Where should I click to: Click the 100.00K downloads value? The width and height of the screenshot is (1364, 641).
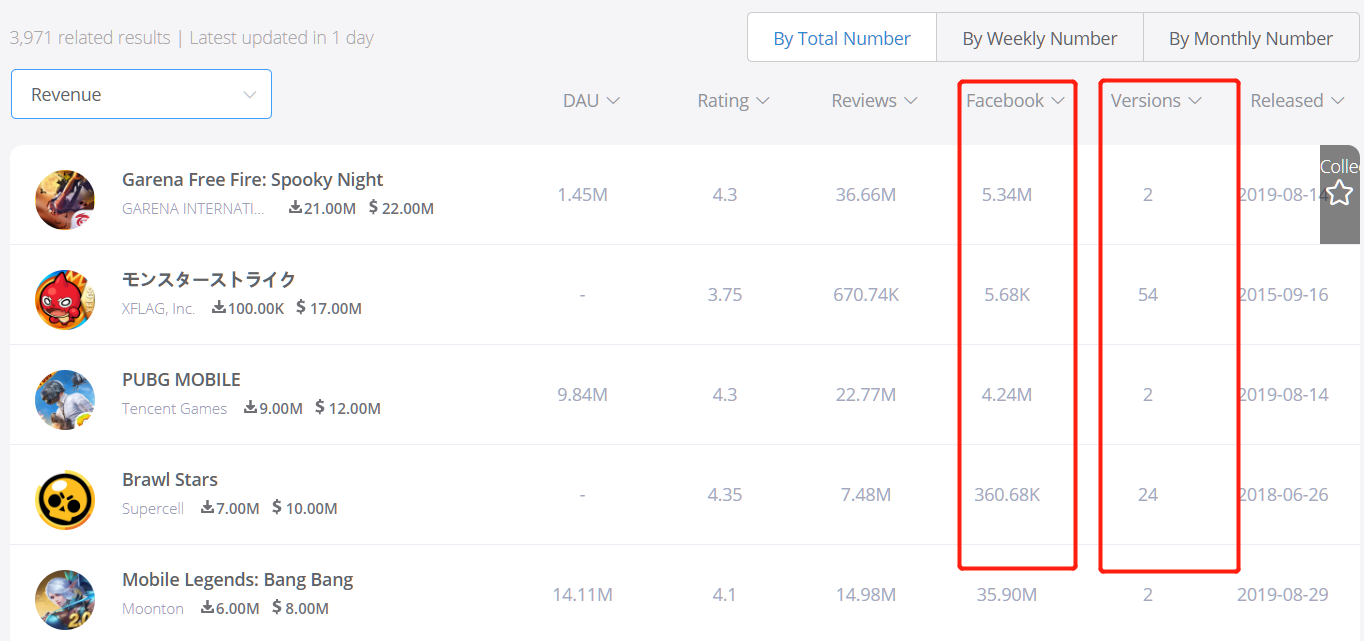click(248, 308)
